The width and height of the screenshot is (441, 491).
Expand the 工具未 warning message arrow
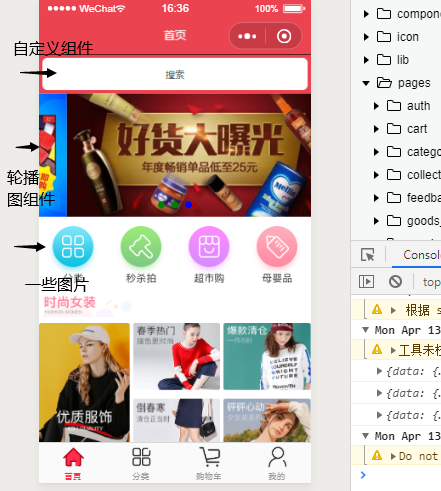[x=393, y=350]
